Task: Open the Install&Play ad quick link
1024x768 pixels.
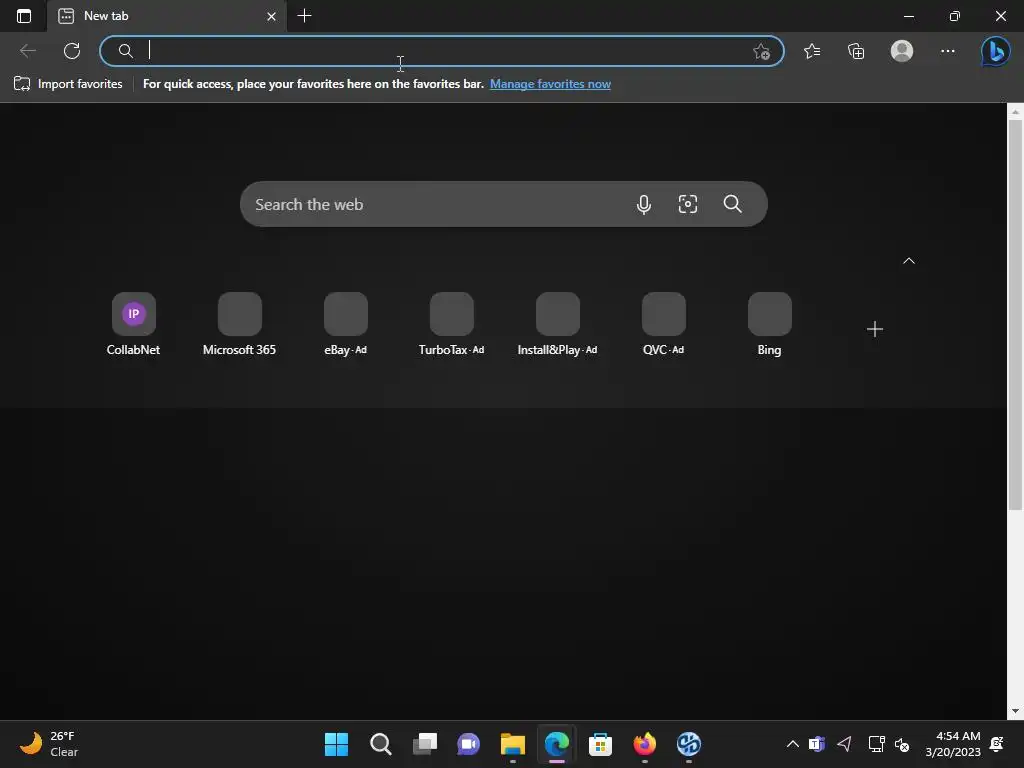Action: [557, 325]
